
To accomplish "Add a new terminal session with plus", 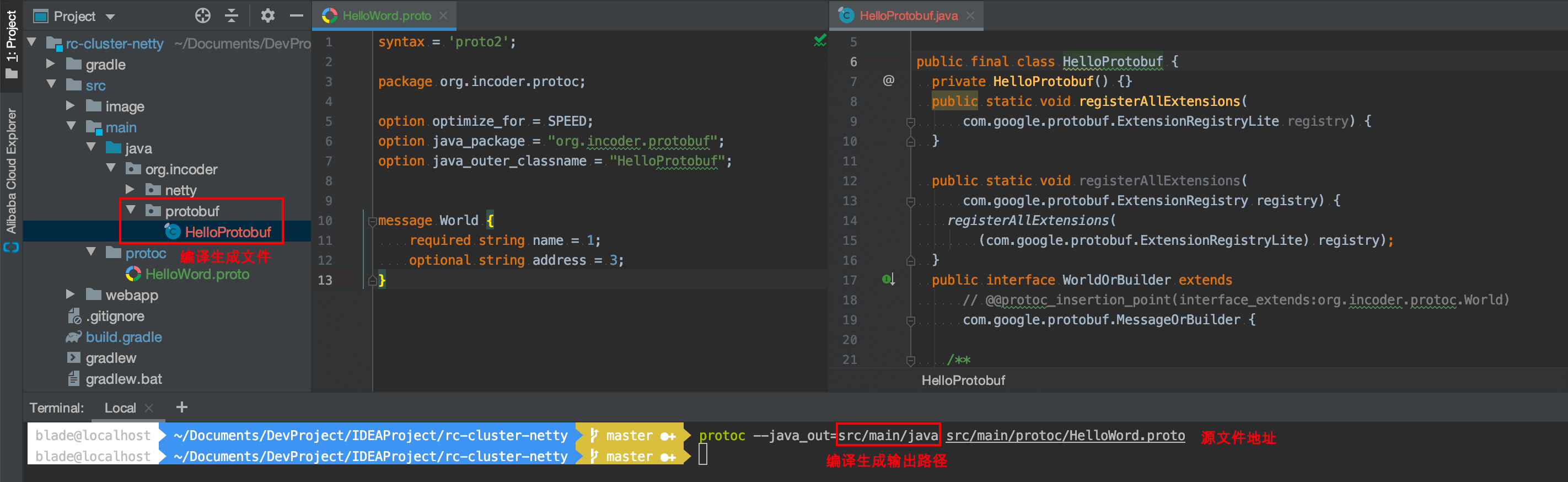I will click(x=181, y=406).
